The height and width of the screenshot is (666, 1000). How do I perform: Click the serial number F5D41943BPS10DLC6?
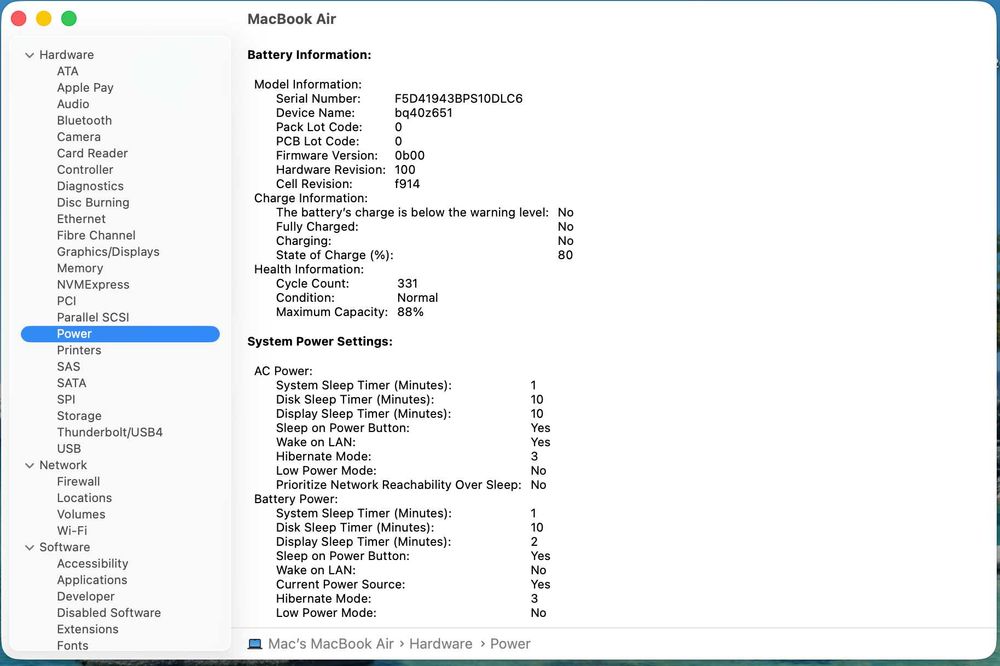coord(459,99)
